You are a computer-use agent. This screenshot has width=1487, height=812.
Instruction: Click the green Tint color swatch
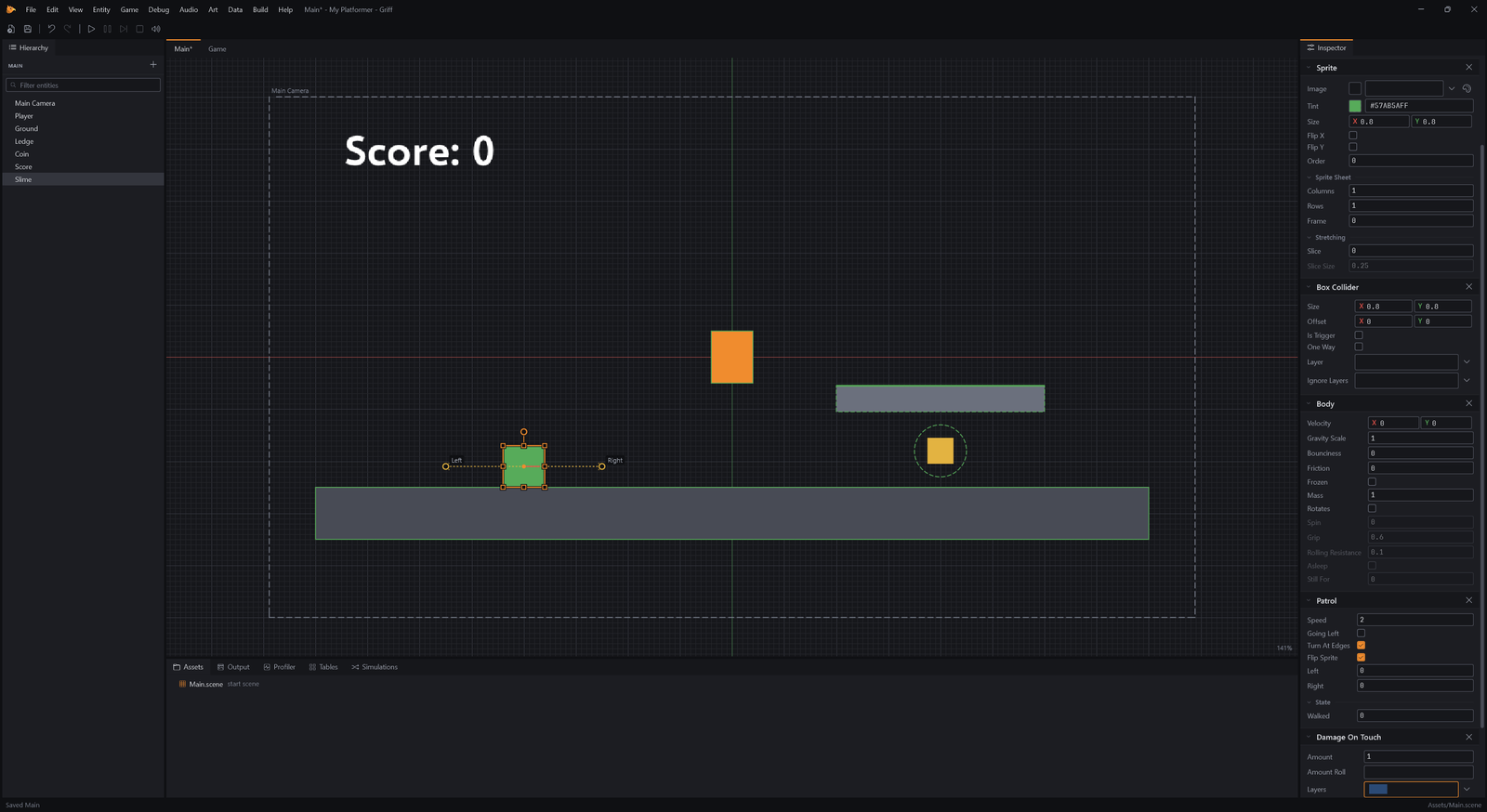point(1355,106)
